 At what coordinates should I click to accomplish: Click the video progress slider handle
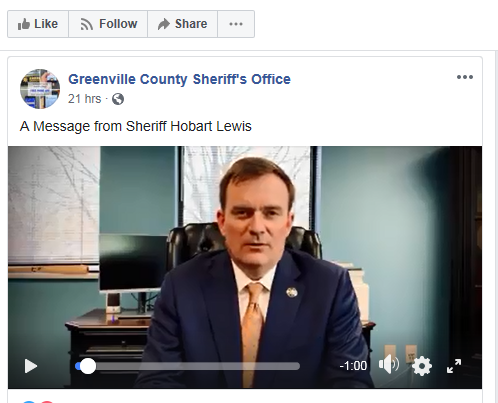[88, 366]
